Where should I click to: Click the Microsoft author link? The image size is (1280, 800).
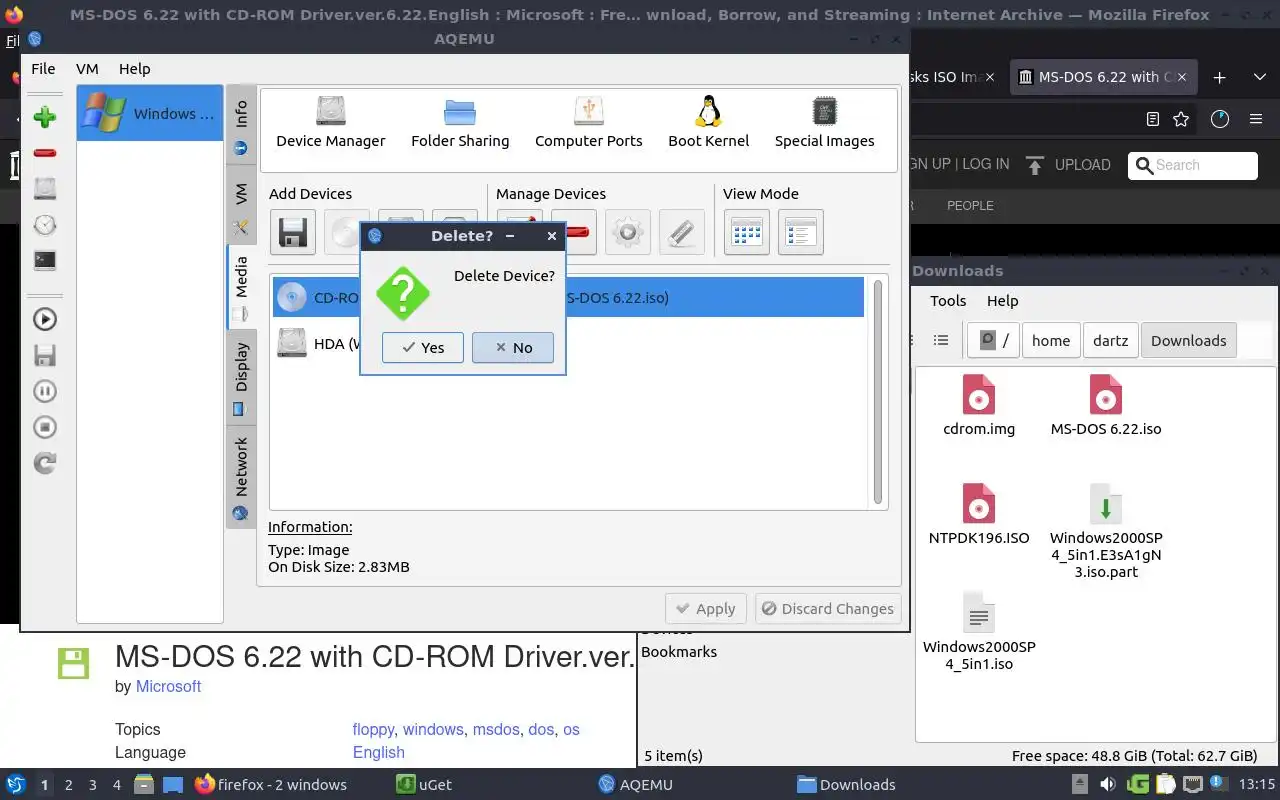(168, 686)
